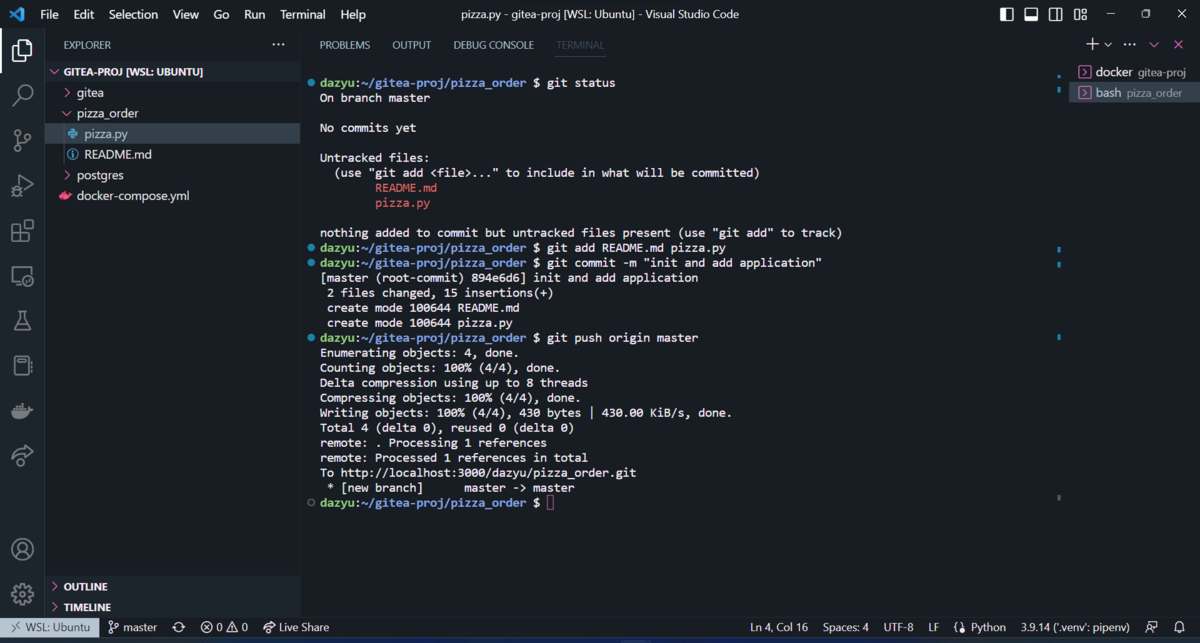Open errors and warnings count in status bar
This screenshot has height=643, width=1200.
click(224, 627)
